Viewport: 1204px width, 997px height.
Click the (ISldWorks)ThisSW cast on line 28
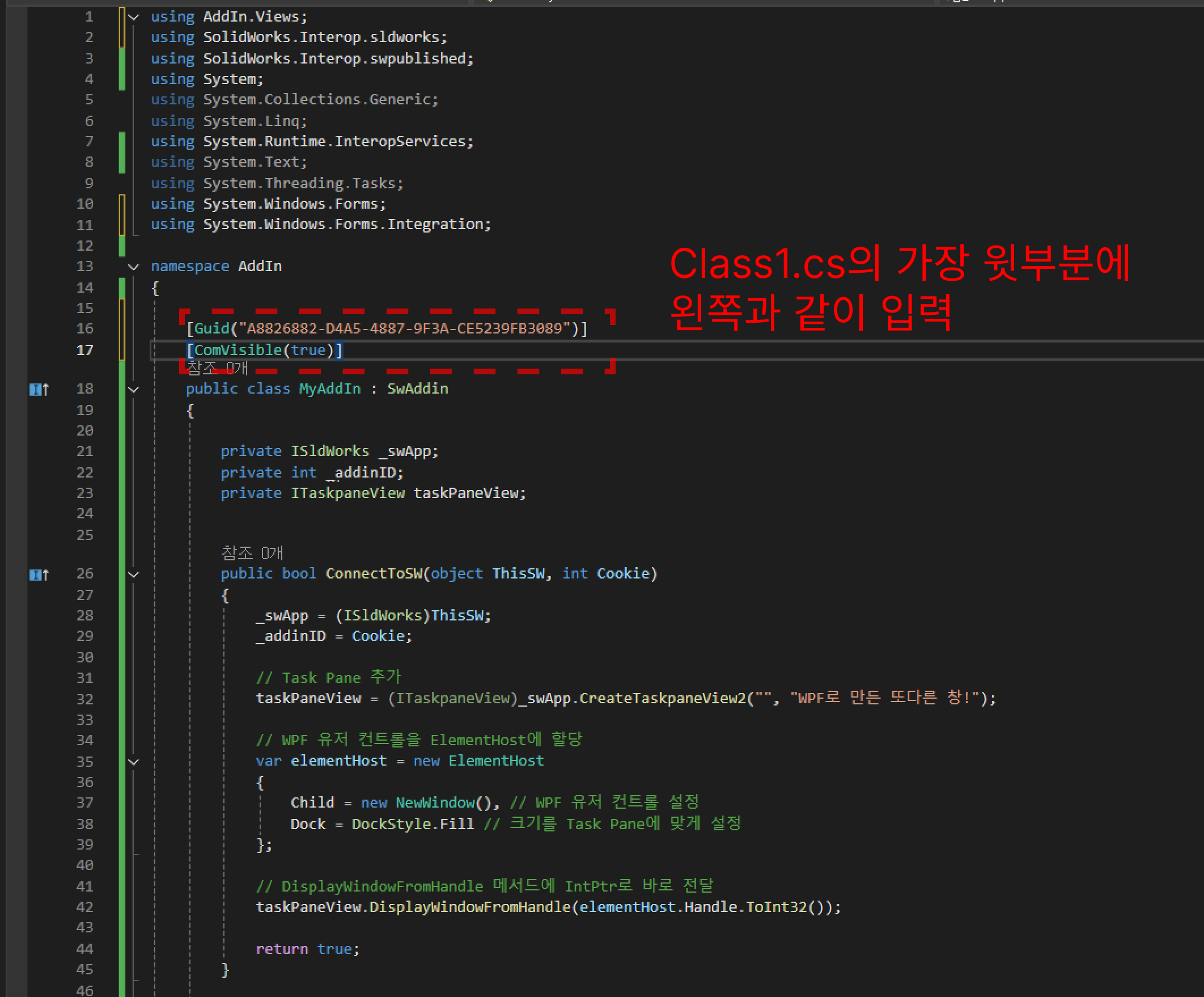click(413, 615)
